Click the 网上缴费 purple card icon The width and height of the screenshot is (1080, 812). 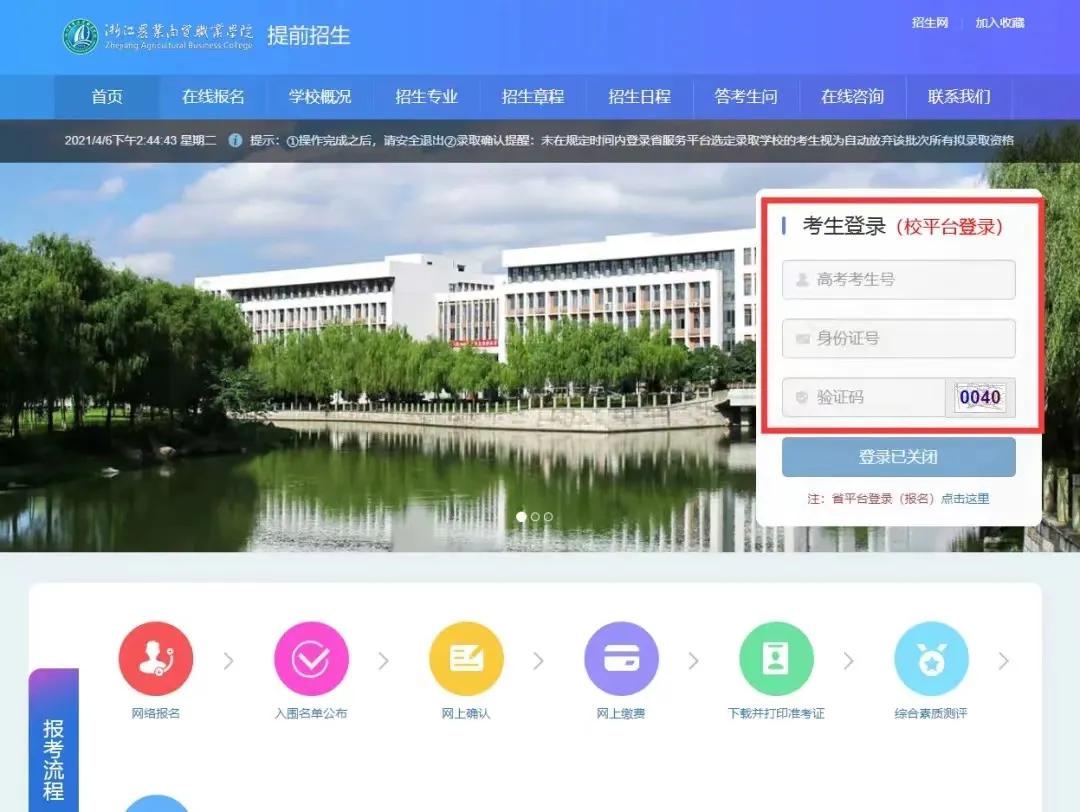[x=621, y=659]
